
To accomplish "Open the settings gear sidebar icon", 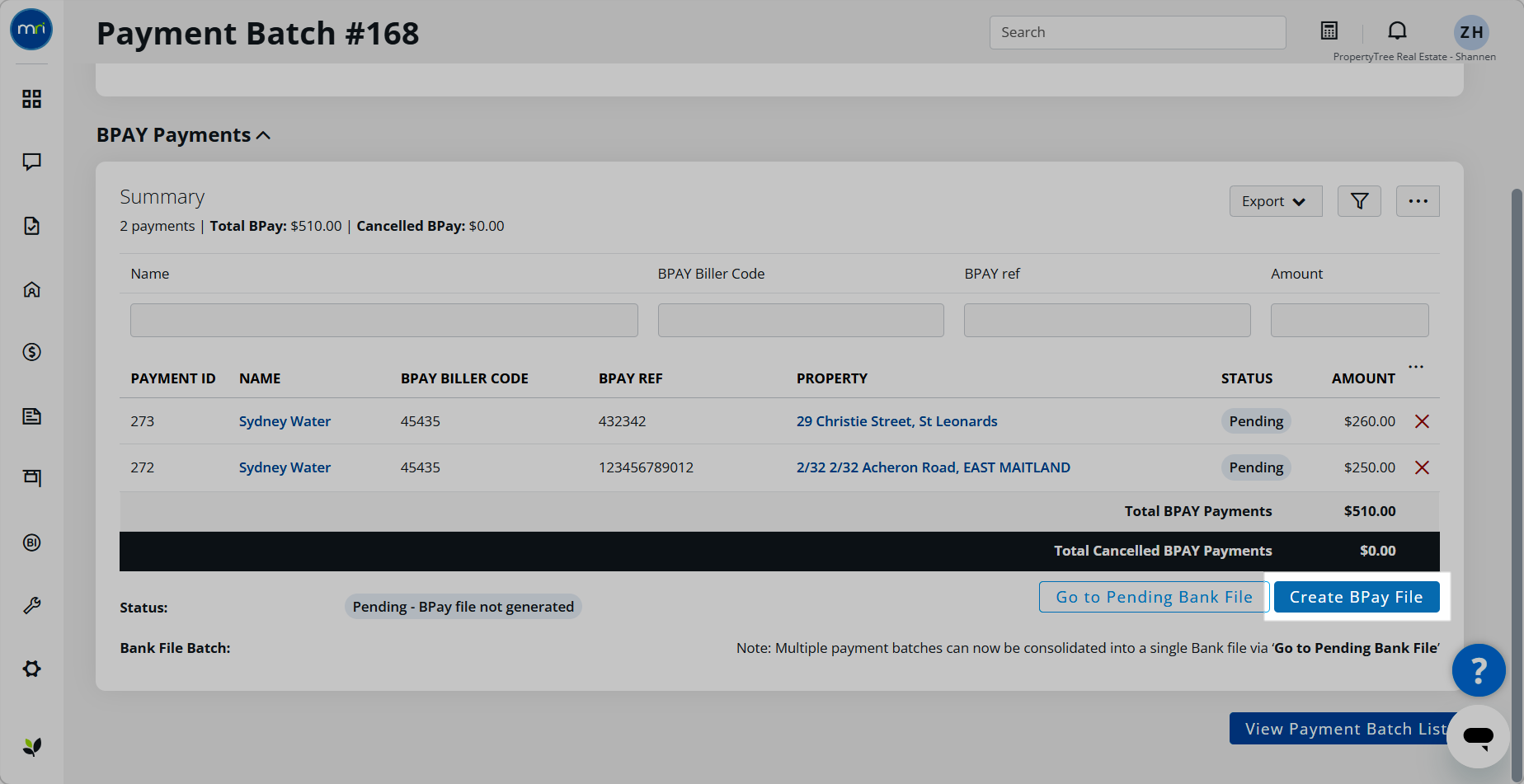I will point(31,669).
